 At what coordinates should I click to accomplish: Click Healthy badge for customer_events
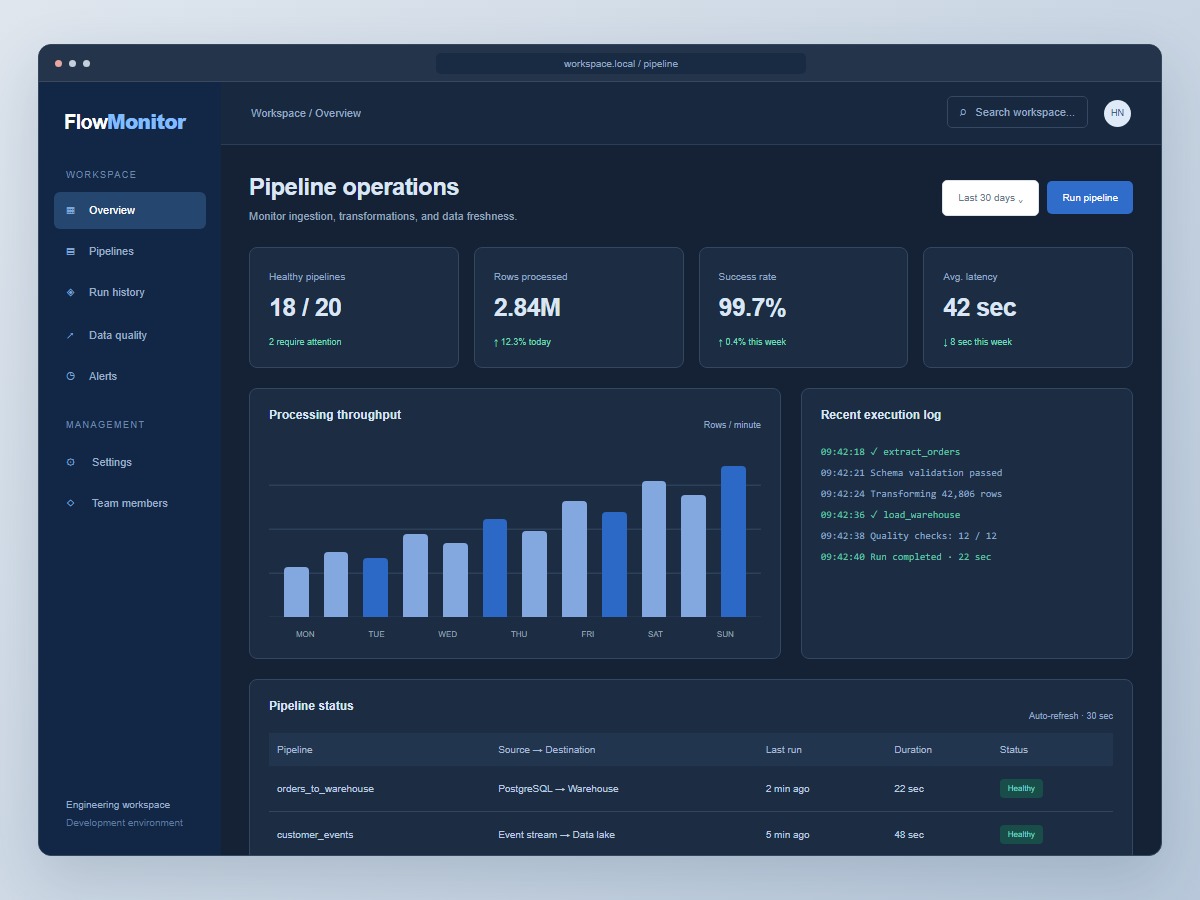click(x=1021, y=834)
